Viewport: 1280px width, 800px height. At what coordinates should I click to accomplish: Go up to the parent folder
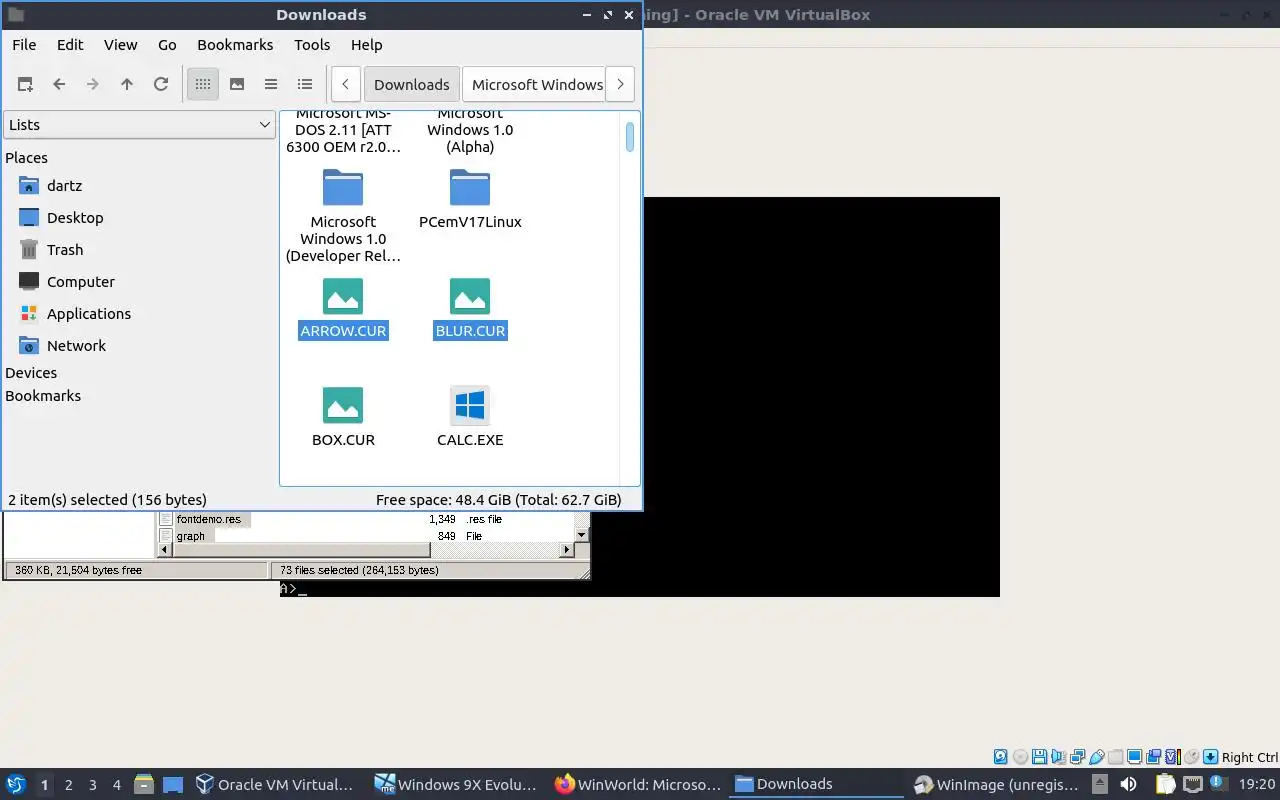127,85
